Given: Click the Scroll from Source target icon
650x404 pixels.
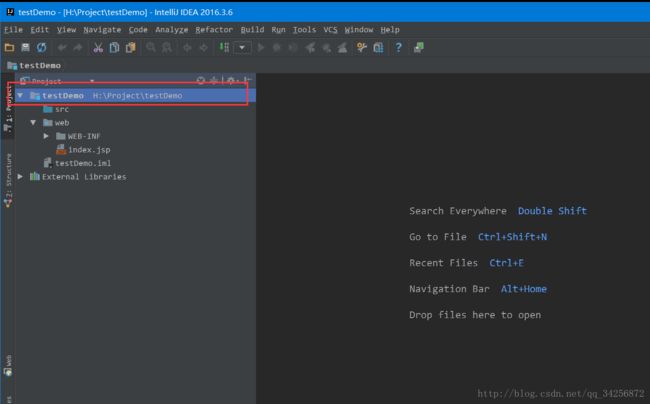Looking at the screenshot, I should (x=201, y=80).
